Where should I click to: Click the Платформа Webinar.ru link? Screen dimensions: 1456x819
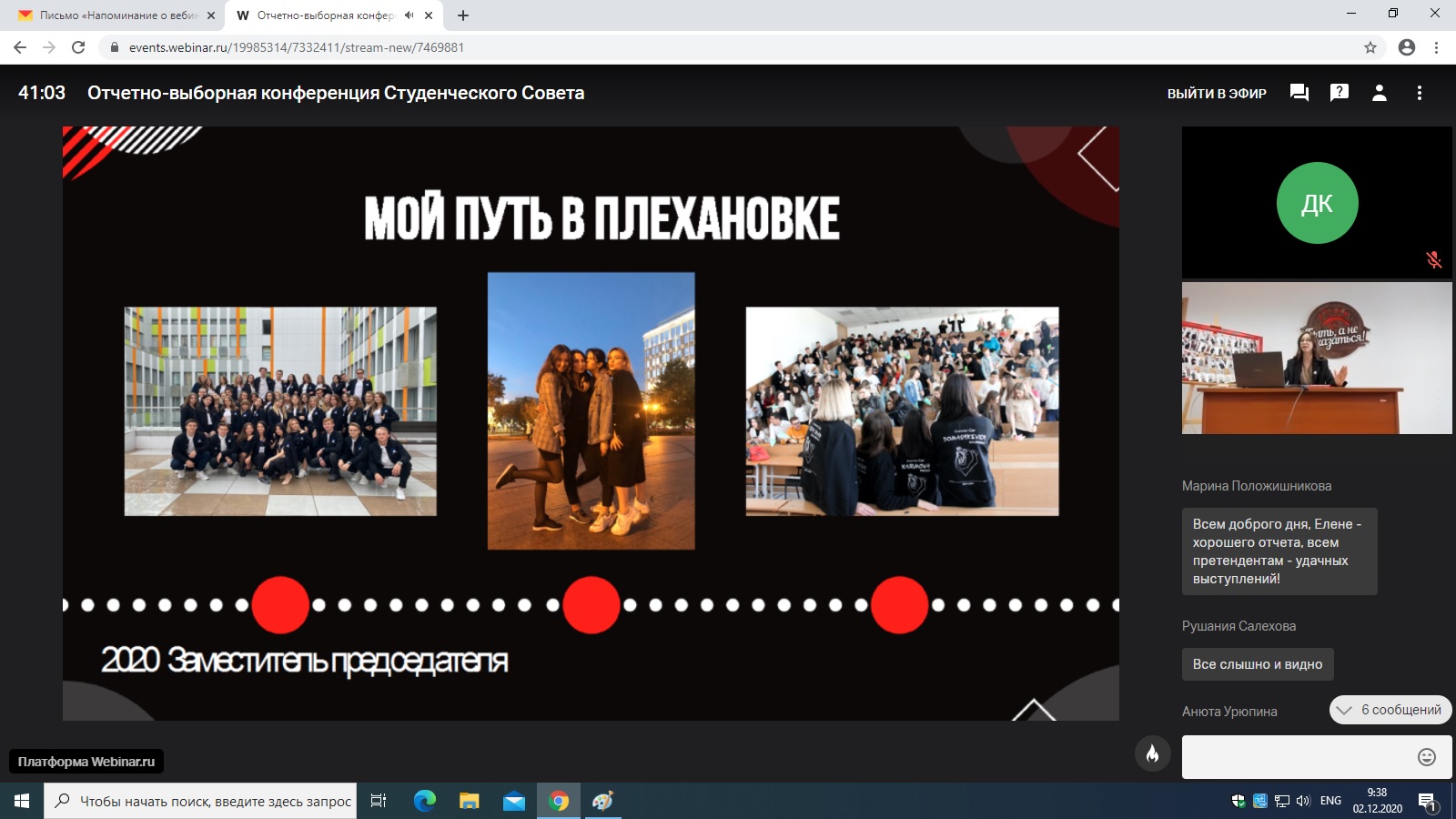click(86, 762)
